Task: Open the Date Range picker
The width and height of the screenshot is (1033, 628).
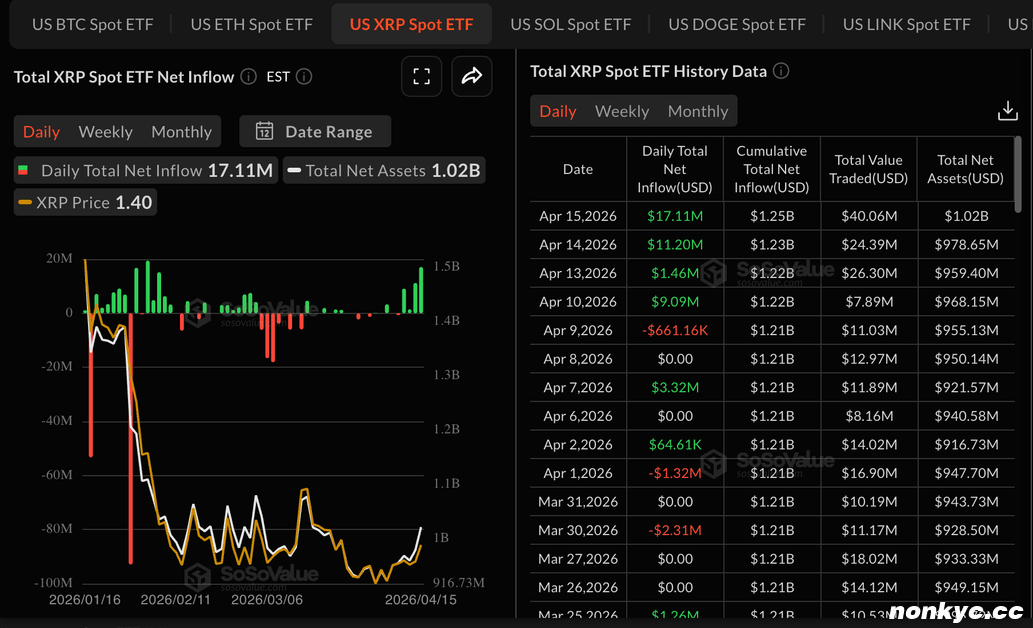Action: (x=315, y=131)
